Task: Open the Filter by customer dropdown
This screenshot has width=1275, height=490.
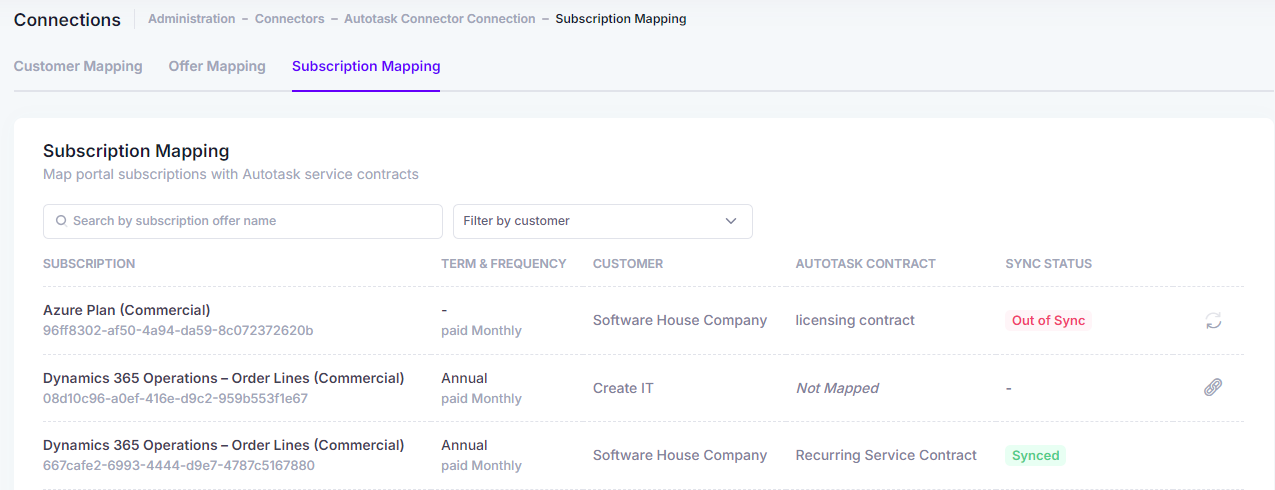Action: (x=603, y=221)
